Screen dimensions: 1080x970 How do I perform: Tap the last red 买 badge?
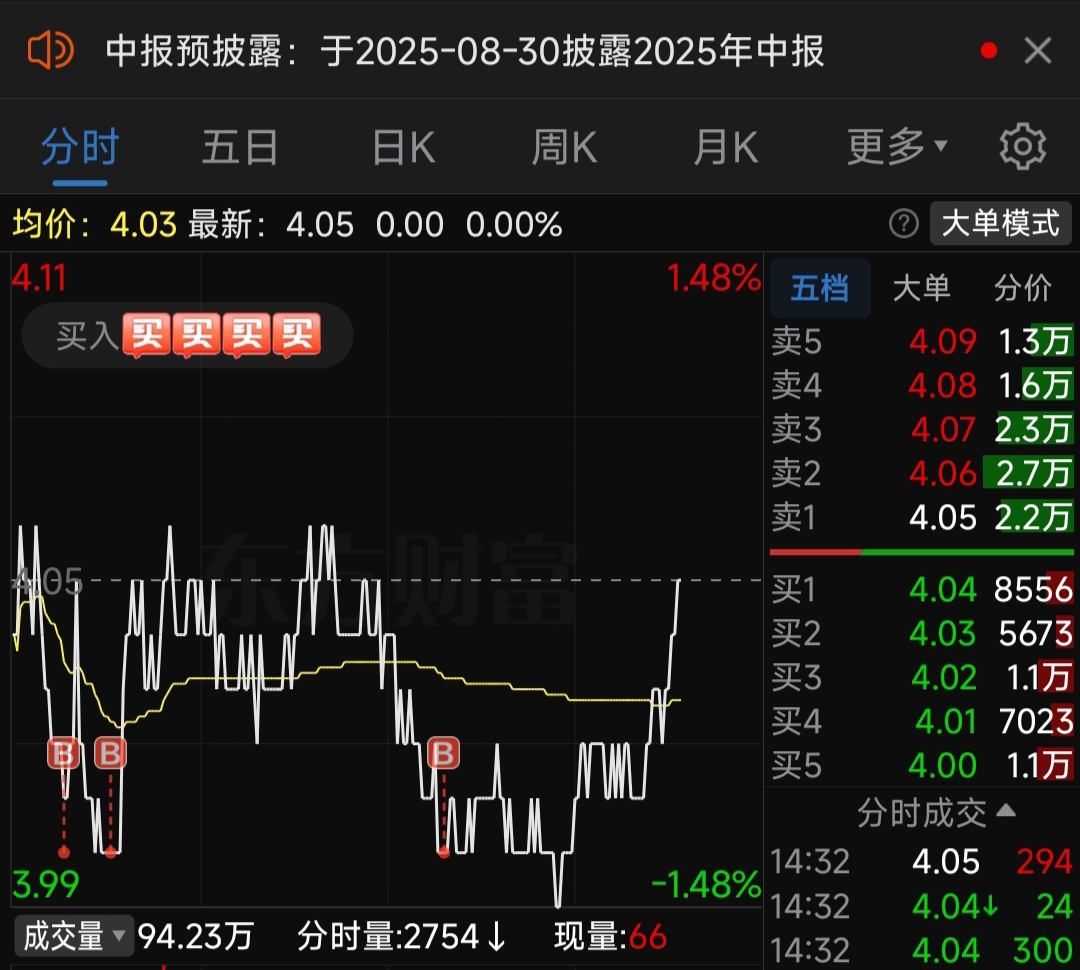point(297,336)
